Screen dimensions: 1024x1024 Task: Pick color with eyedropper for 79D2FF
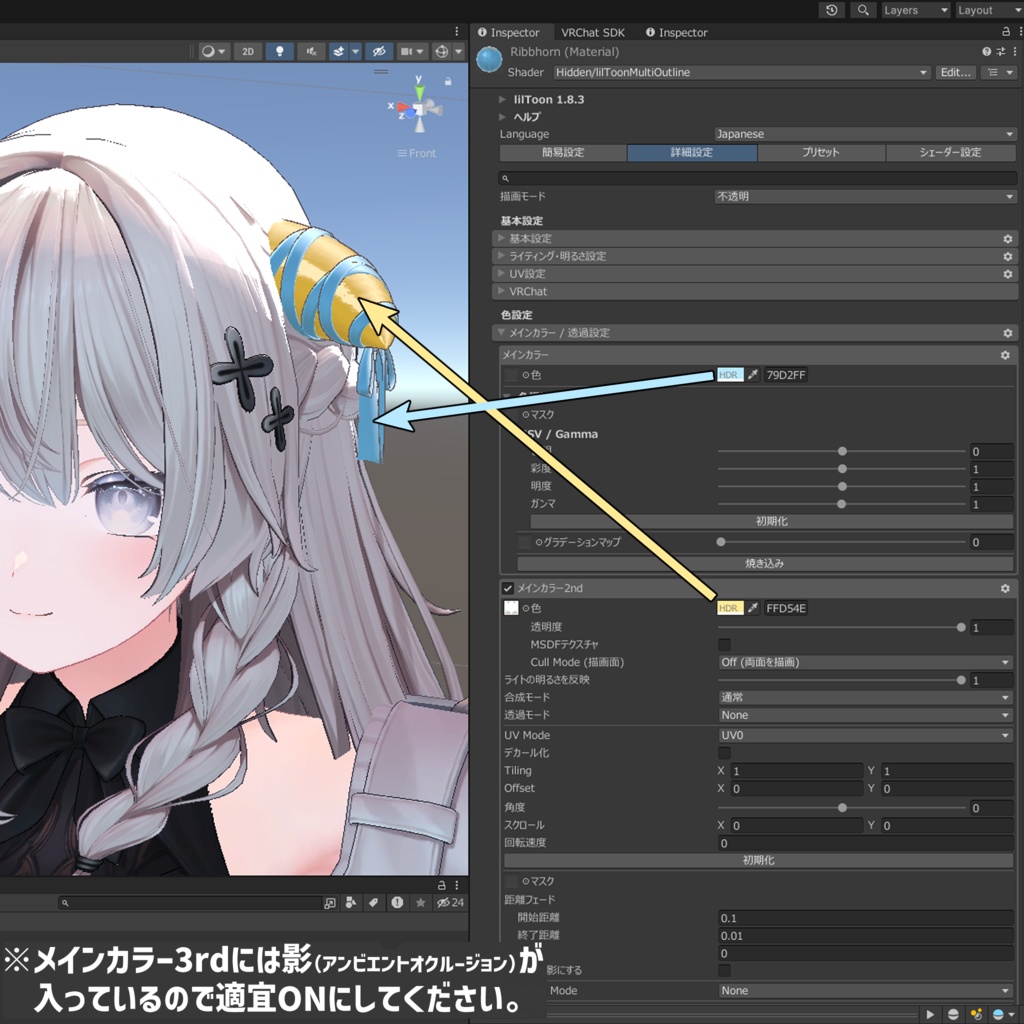click(753, 375)
